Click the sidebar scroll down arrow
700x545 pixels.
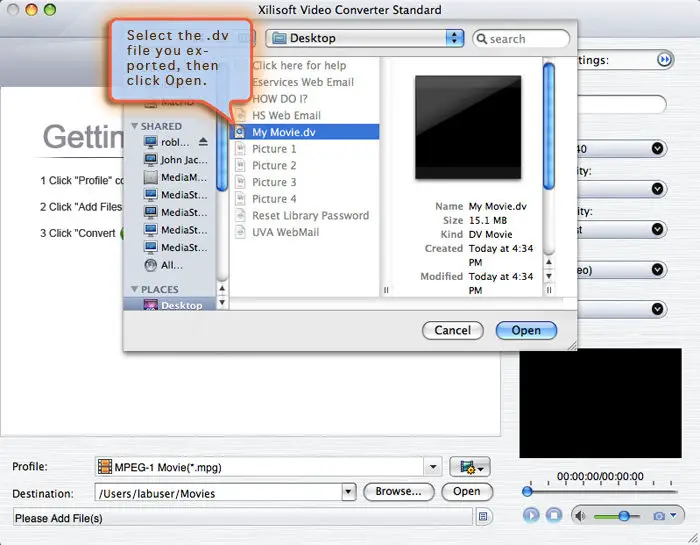[x=222, y=302]
